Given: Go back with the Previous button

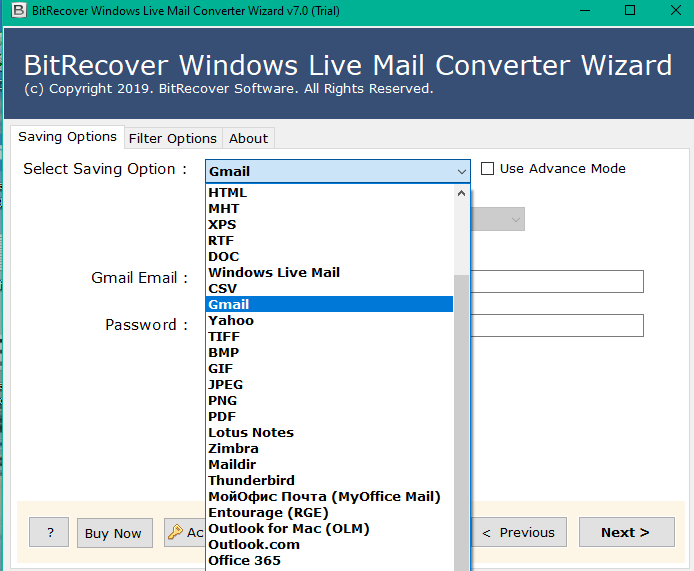Looking at the screenshot, I should (x=518, y=532).
